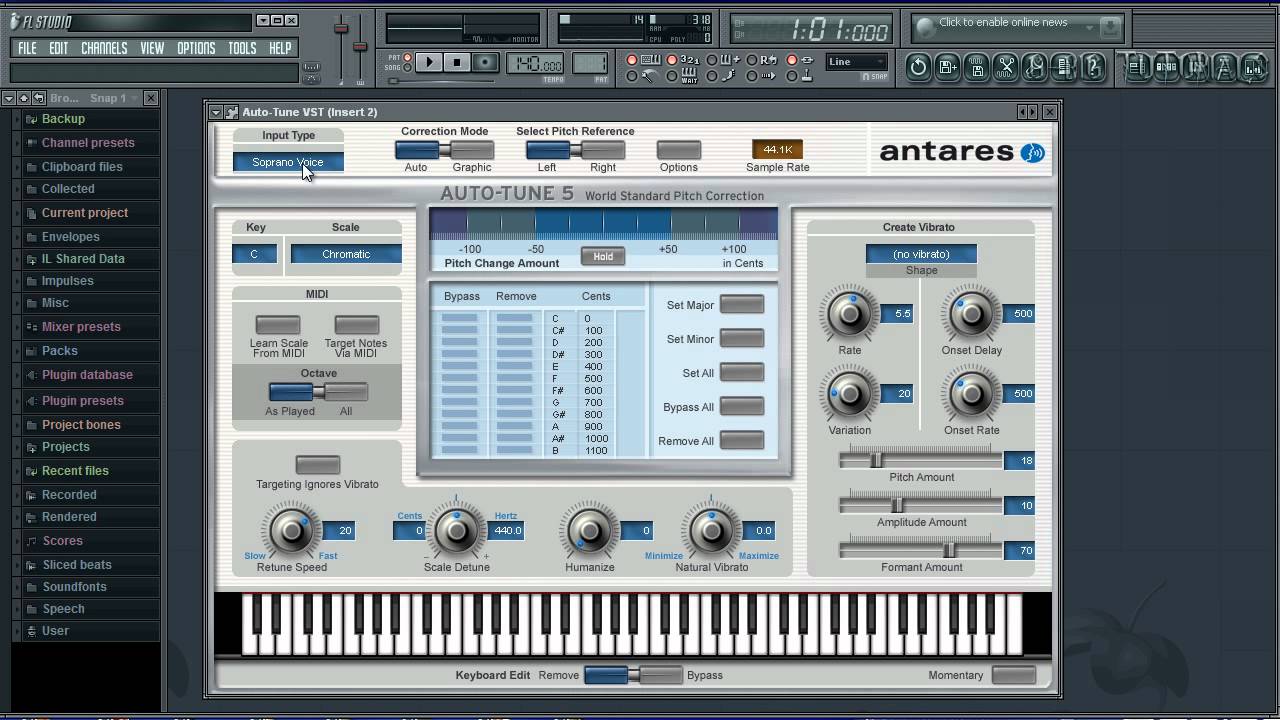Toggle blend recorded notes icon
This screenshot has height=720, width=1280.
[725, 60]
